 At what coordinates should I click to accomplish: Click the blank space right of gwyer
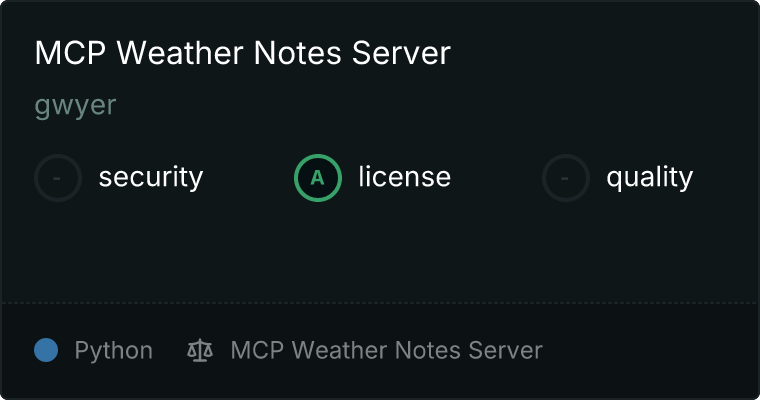(436, 106)
